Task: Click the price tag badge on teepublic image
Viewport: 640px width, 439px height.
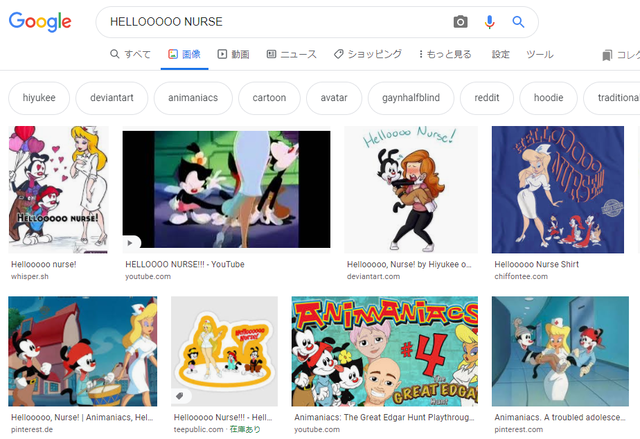Action: point(180,396)
